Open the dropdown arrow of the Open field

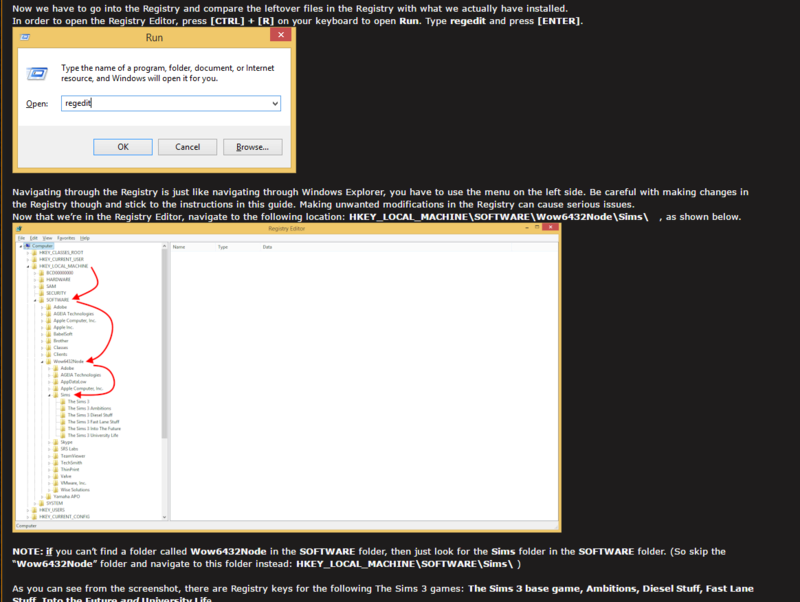tap(275, 104)
